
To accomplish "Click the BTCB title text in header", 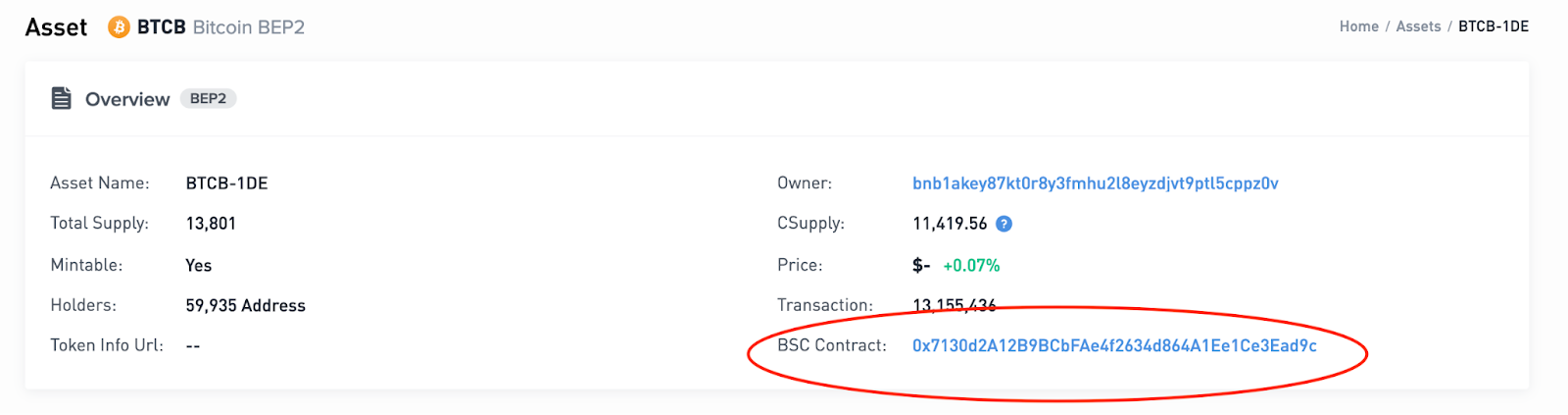I will click(x=161, y=27).
